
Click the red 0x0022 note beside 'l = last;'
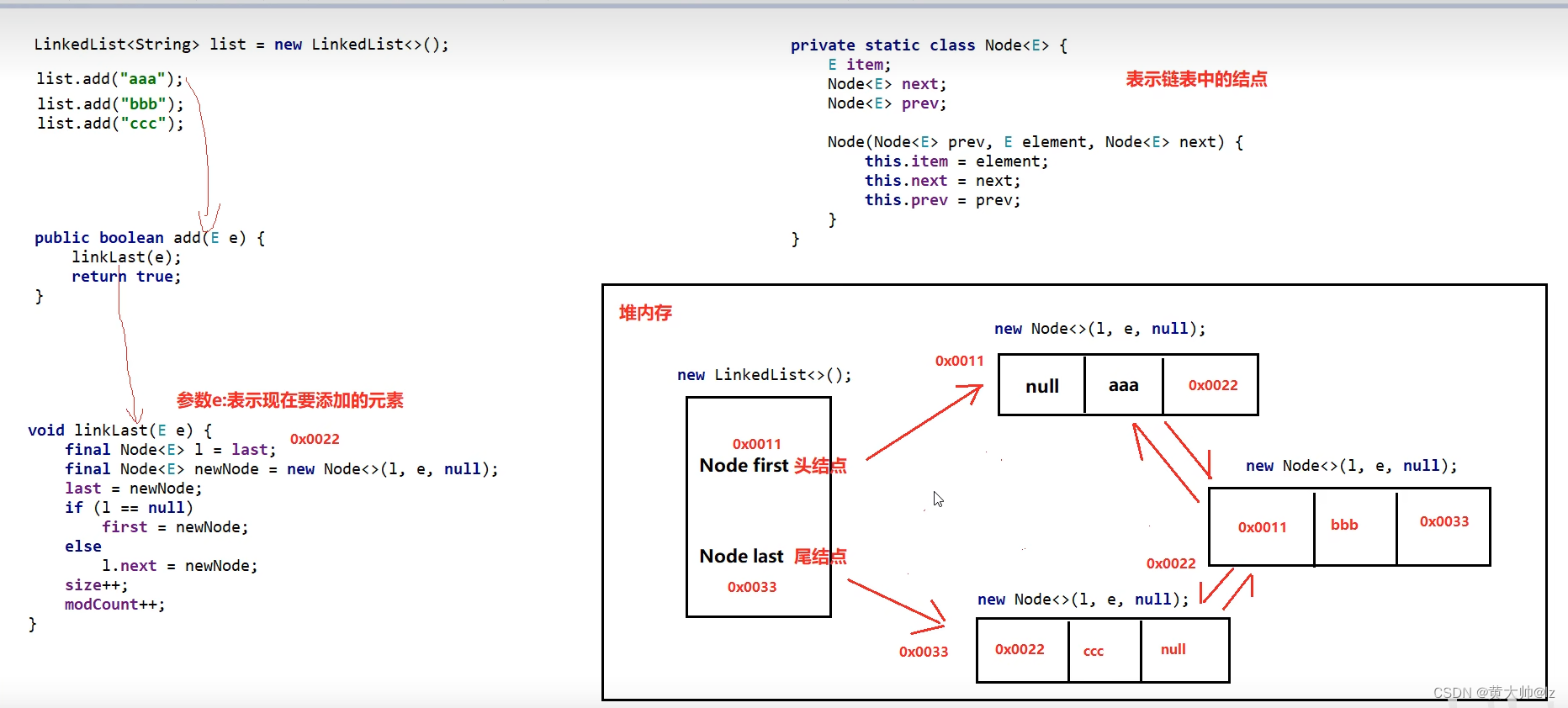pyautogui.click(x=315, y=439)
